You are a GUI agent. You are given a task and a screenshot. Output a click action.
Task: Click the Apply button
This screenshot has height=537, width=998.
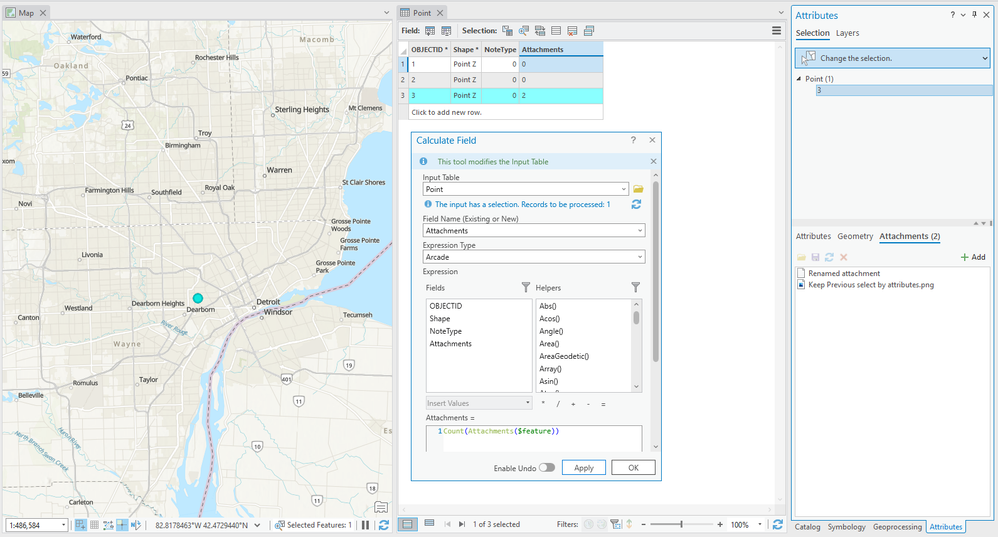[584, 468]
